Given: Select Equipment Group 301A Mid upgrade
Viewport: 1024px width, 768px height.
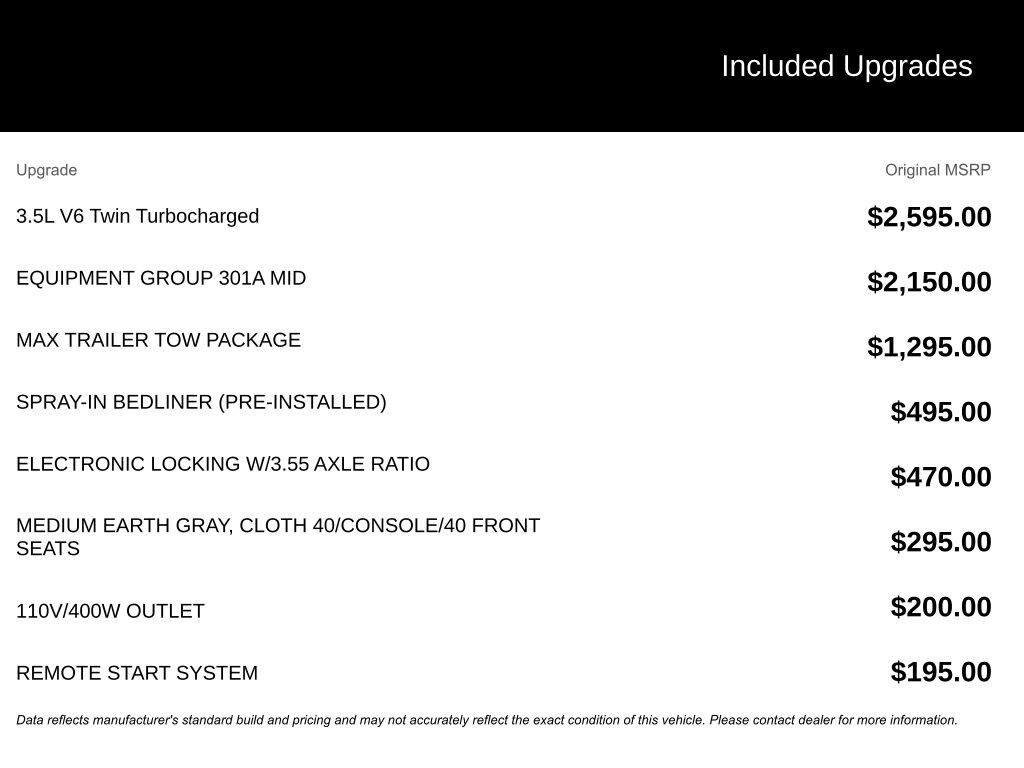Looking at the screenshot, I should pyautogui.click(x=161, y=278).
